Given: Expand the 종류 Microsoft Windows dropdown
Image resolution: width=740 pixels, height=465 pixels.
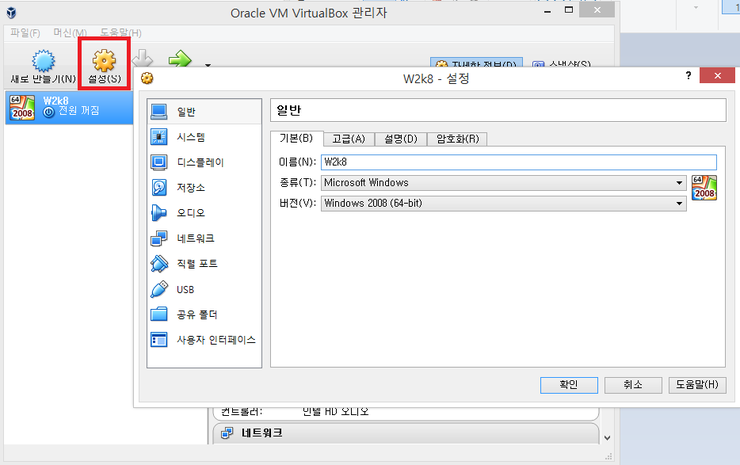Looking at the screenshot, I should 679,183.
